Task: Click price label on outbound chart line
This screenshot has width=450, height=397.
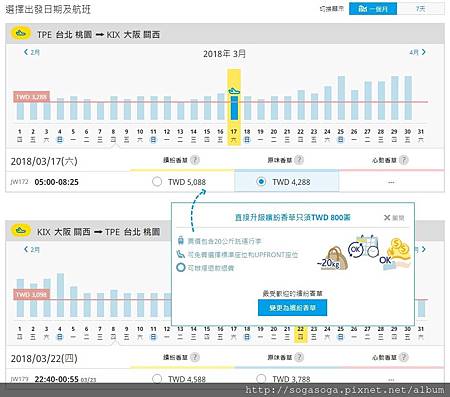Action: [x=32, y=97]
